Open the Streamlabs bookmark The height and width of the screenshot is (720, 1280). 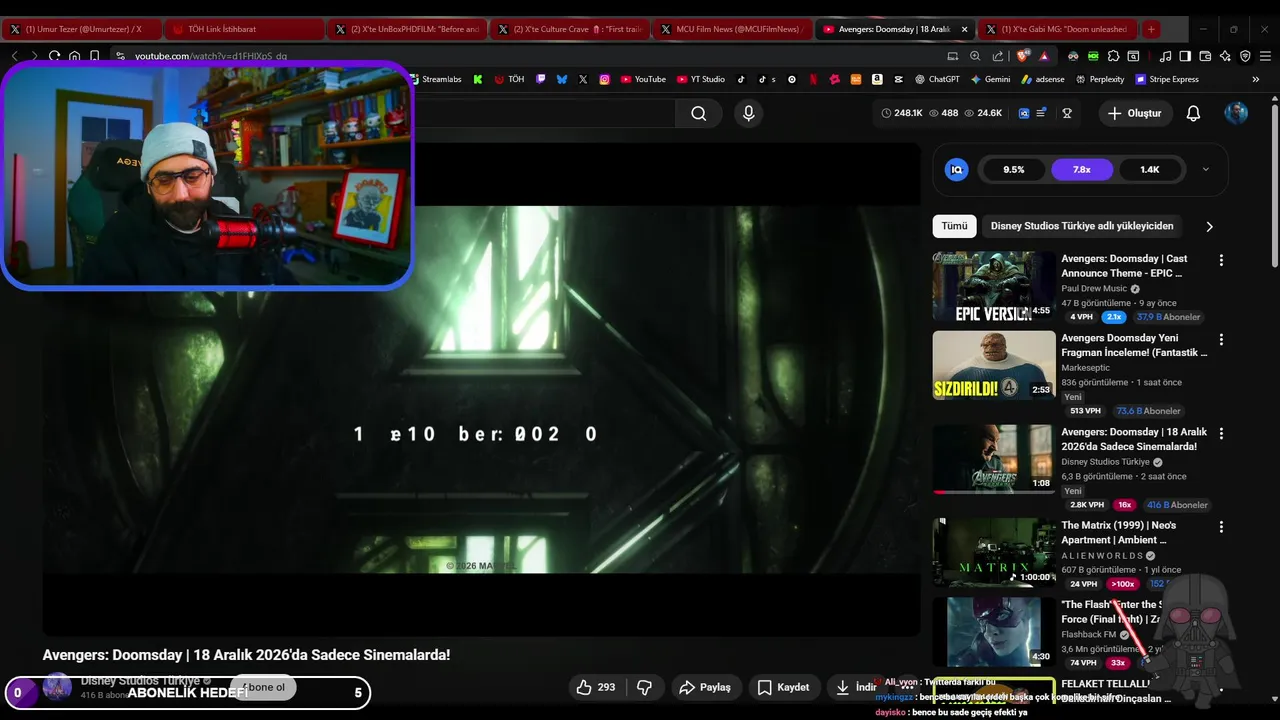[x=436, y=79]
